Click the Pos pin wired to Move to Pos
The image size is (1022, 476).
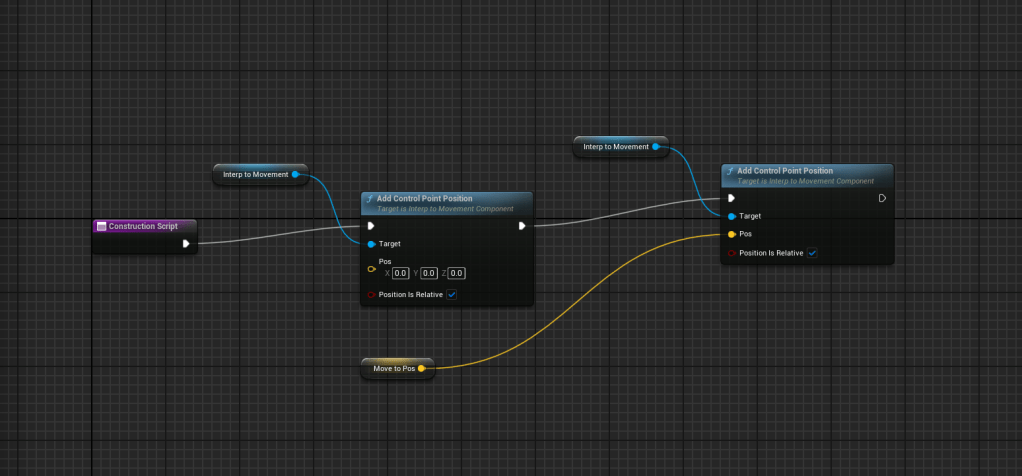(x=731, y=234)
